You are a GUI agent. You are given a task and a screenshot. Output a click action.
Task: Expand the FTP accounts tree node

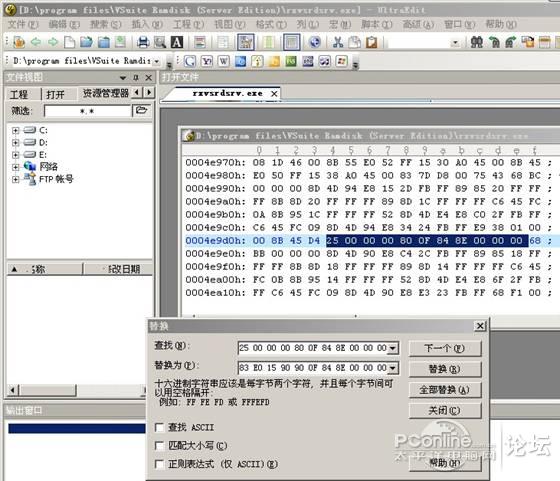pos(15,179)
